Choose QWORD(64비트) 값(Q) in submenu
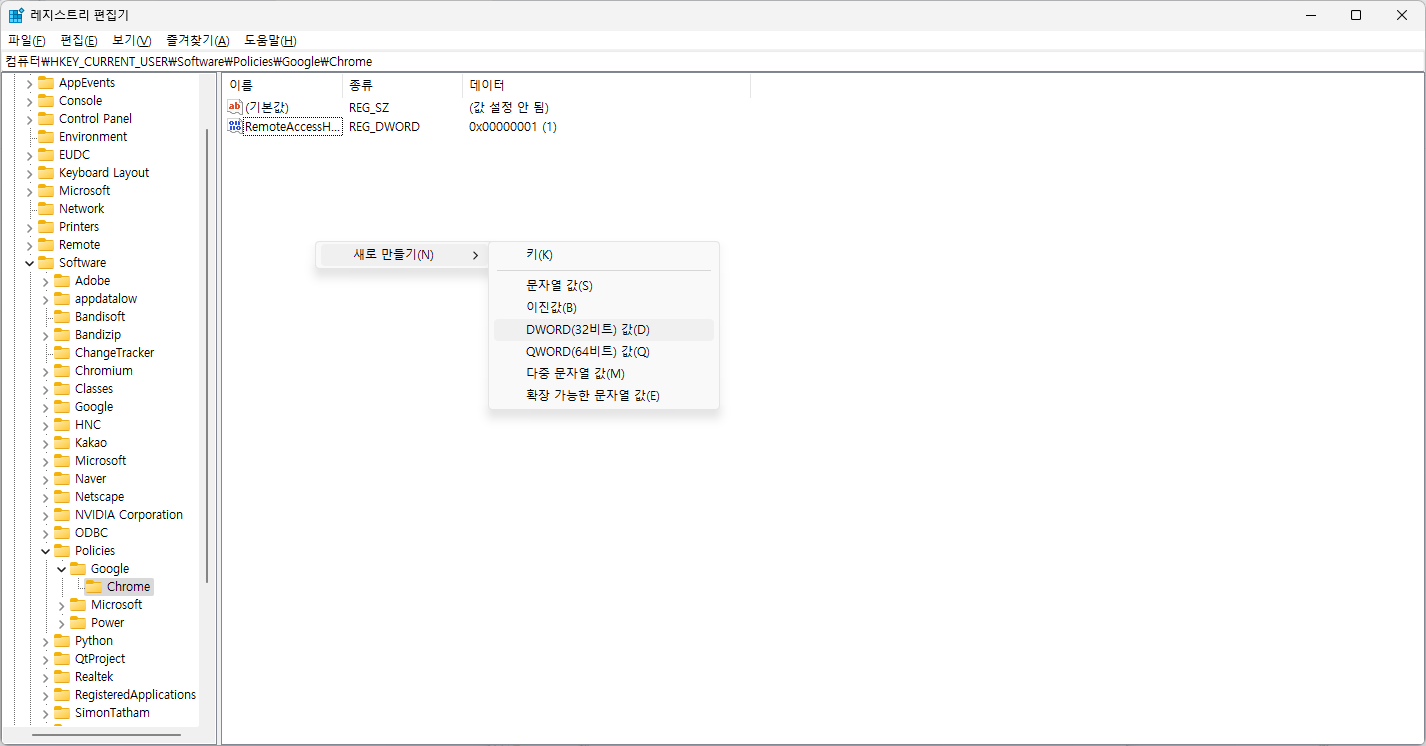 coord(604,352)
